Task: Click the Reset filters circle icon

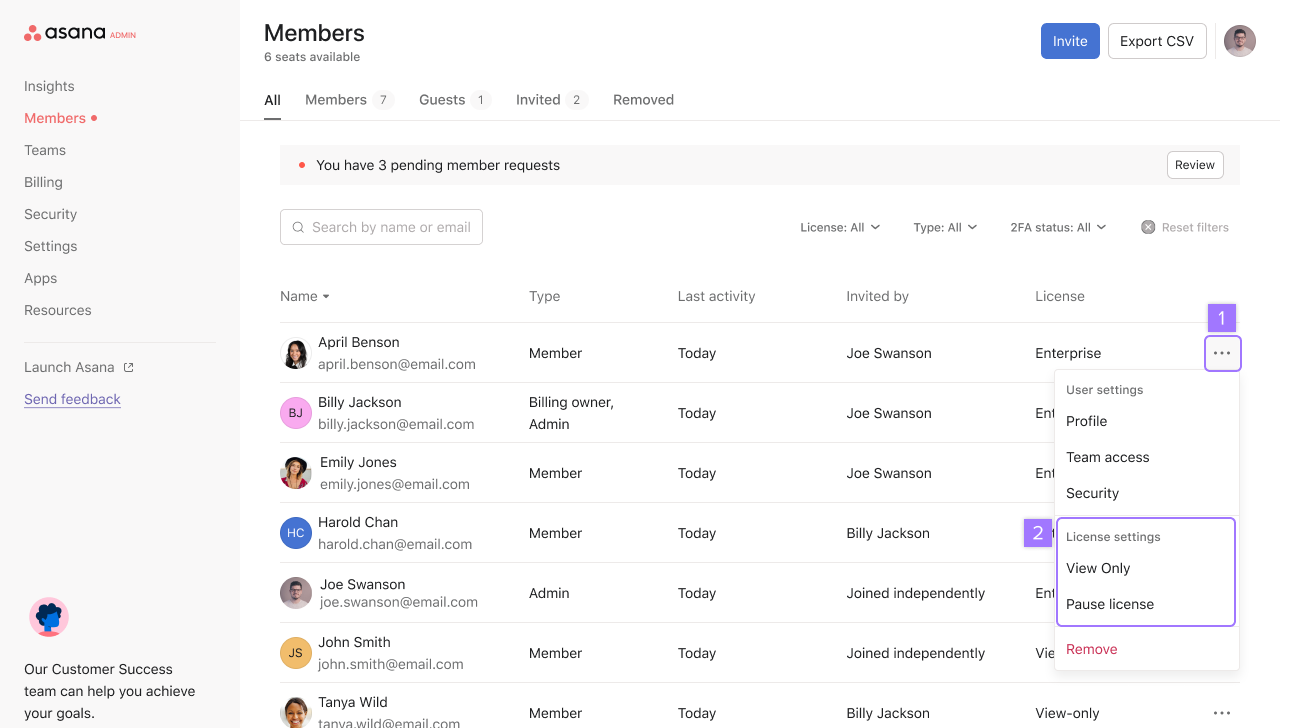Action: click(x=1147, y=227)
